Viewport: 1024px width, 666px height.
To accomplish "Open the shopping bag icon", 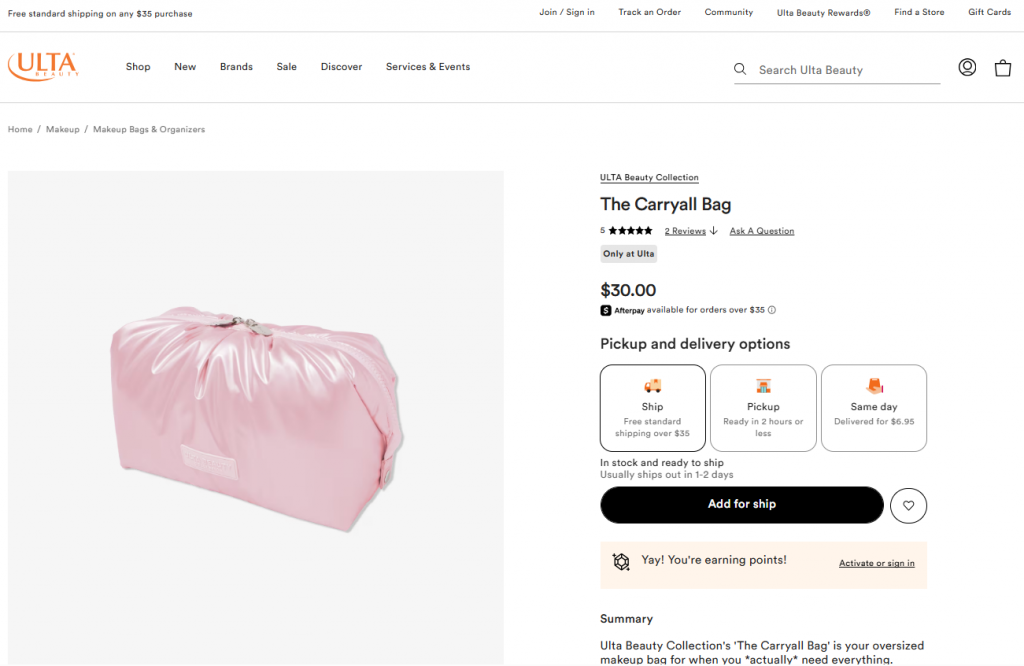I will click(1003, 67).
